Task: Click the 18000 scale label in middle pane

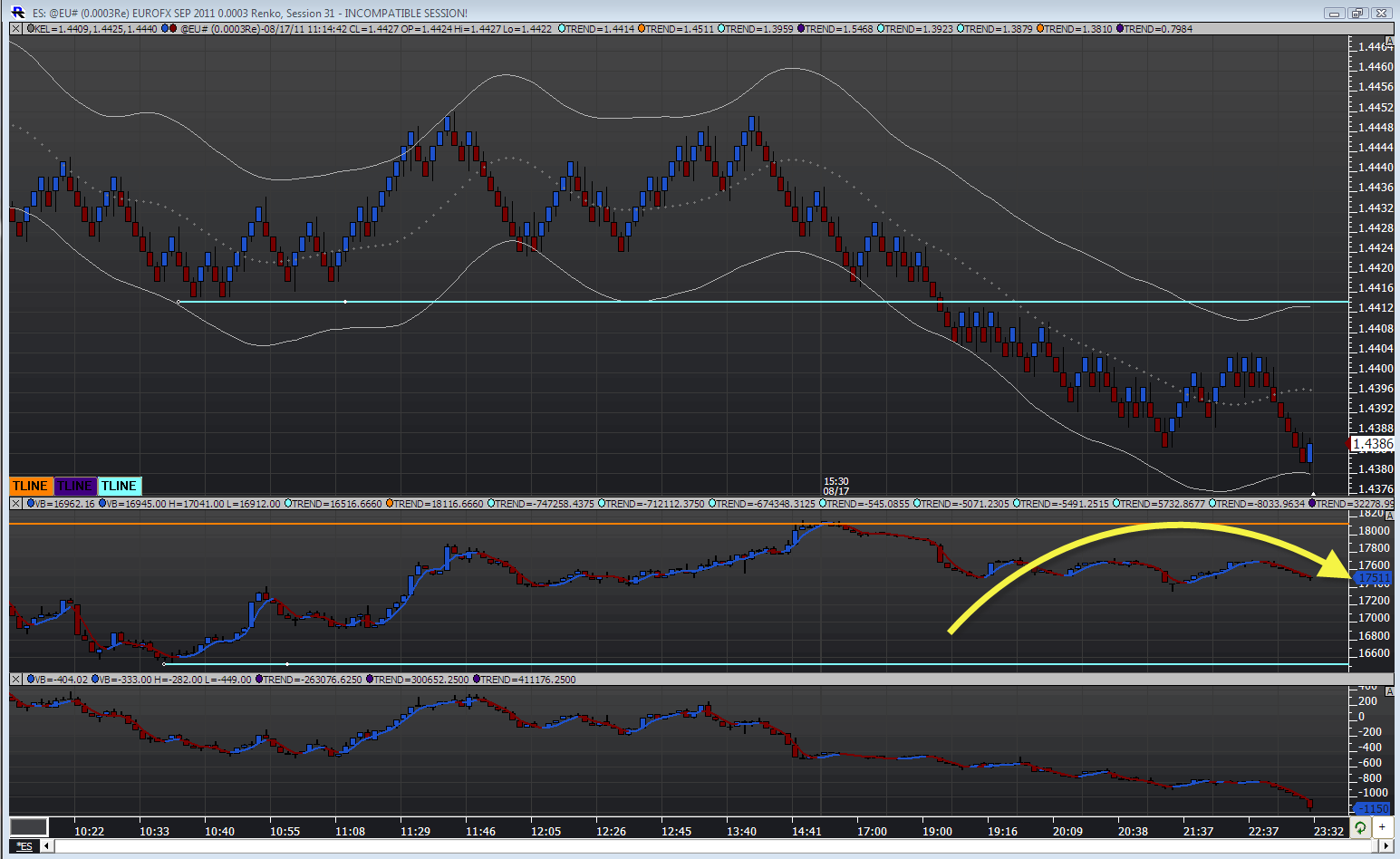Action: [1374, 531]
